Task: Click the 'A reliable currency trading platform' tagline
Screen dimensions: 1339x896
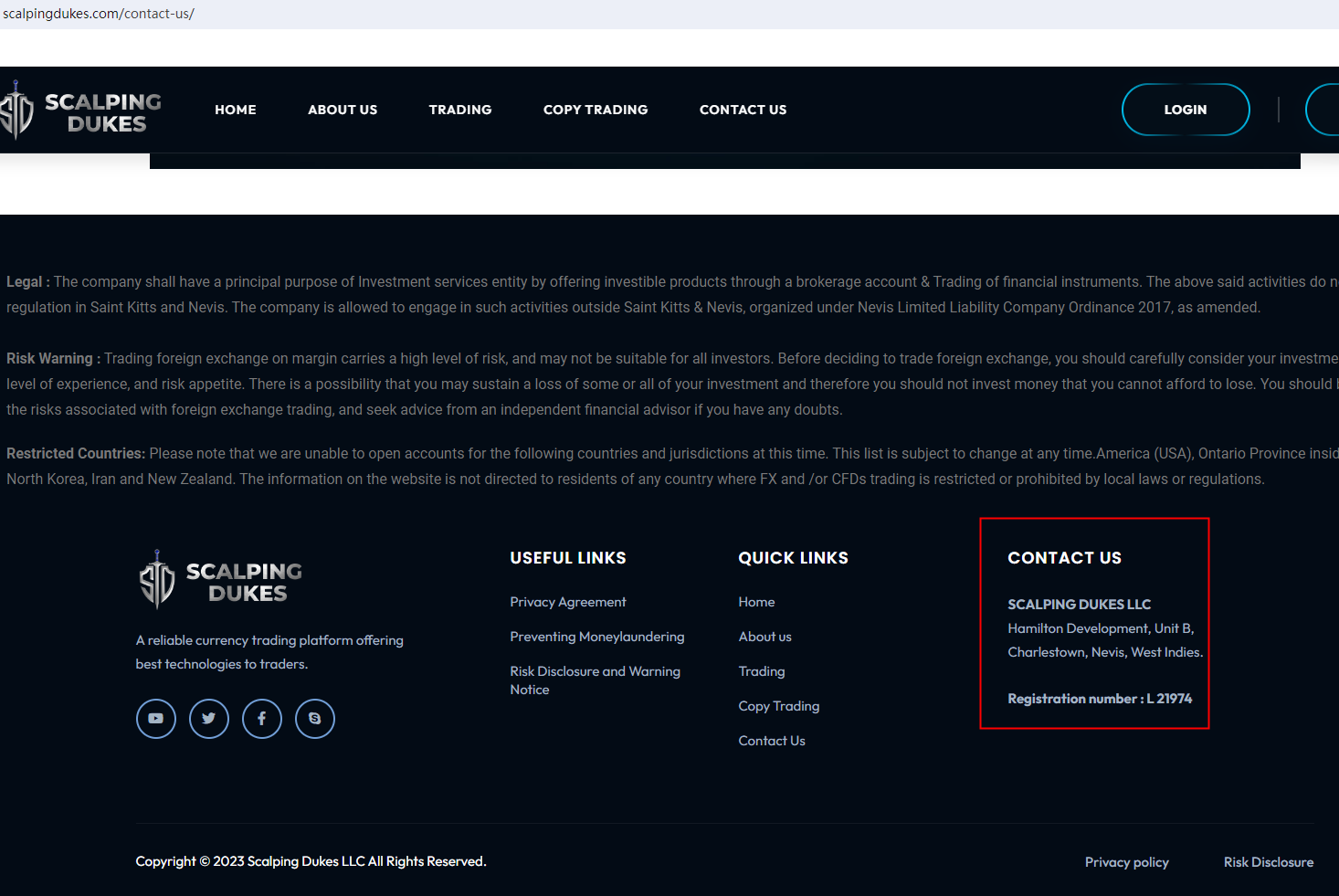Action: click(269, 652)
